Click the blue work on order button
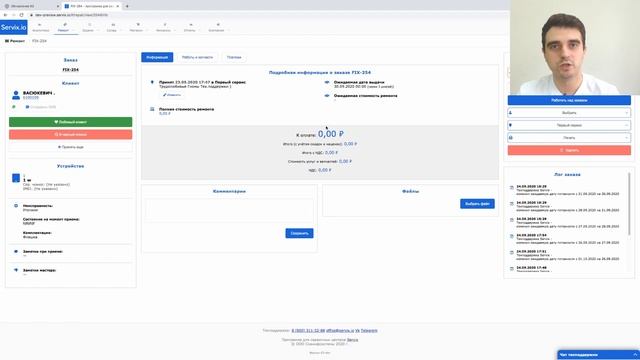 (569, 100)
